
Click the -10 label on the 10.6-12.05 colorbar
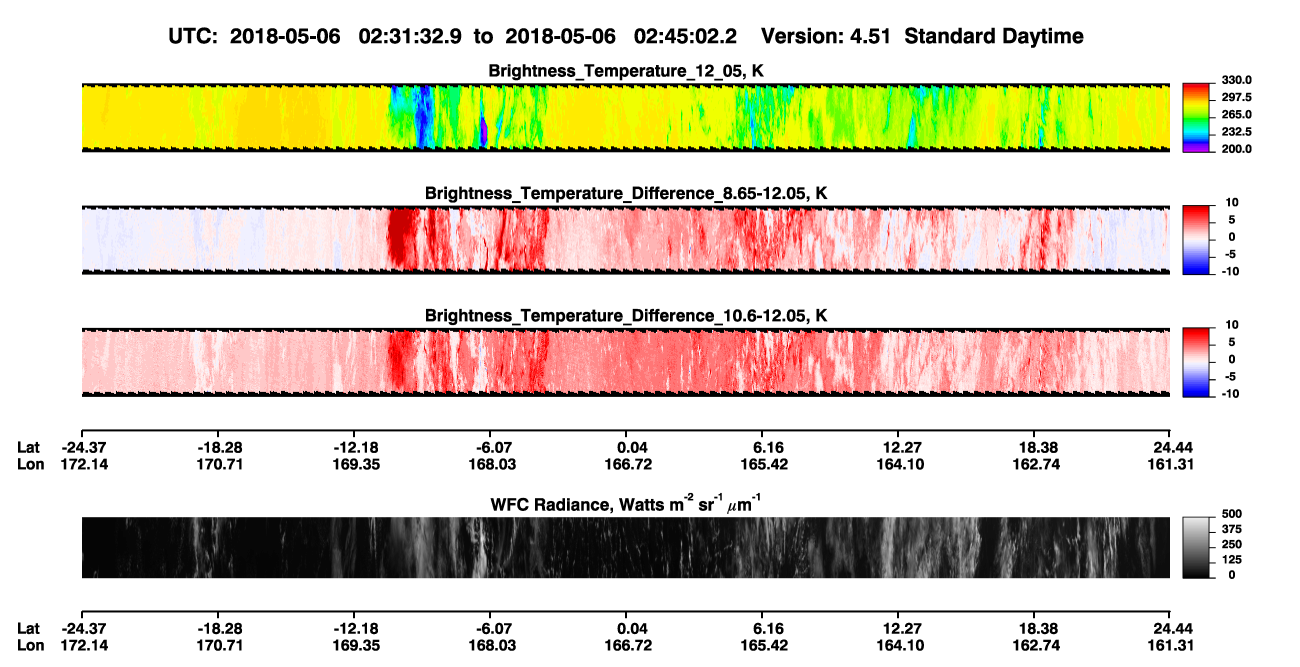tap(1230, 393)
